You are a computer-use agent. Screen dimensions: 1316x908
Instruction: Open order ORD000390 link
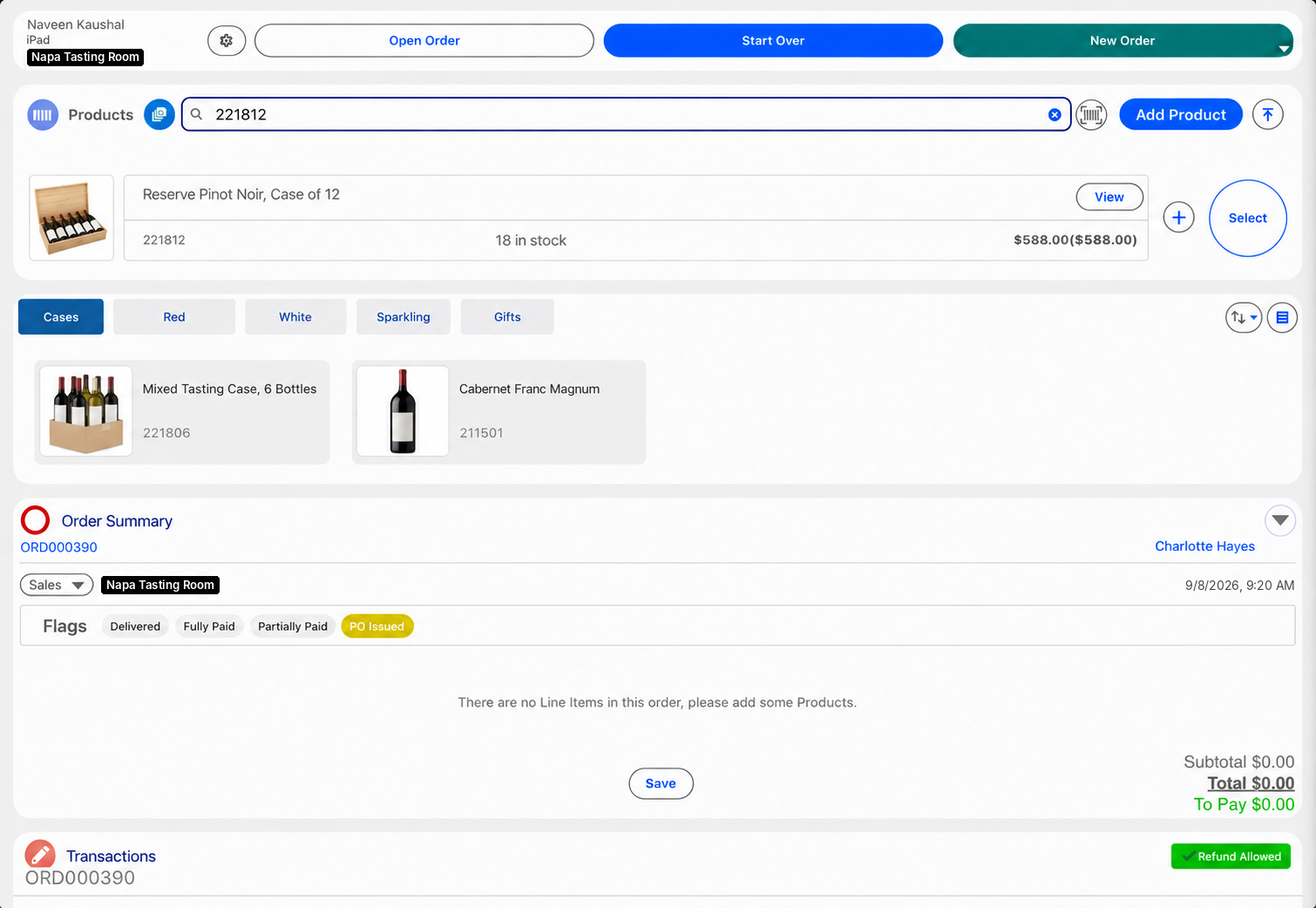[x=59, y=547]
